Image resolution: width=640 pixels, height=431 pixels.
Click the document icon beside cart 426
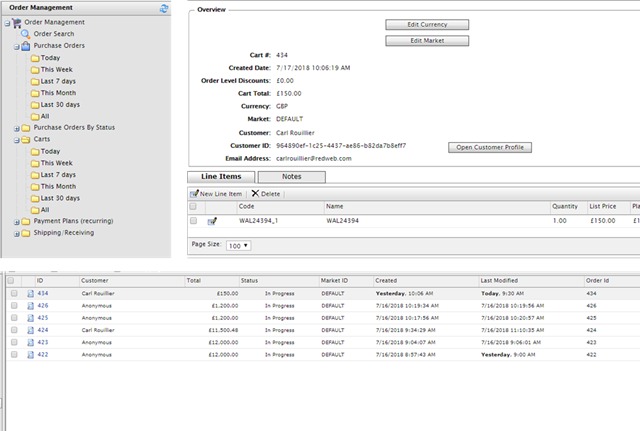(28, 305)
